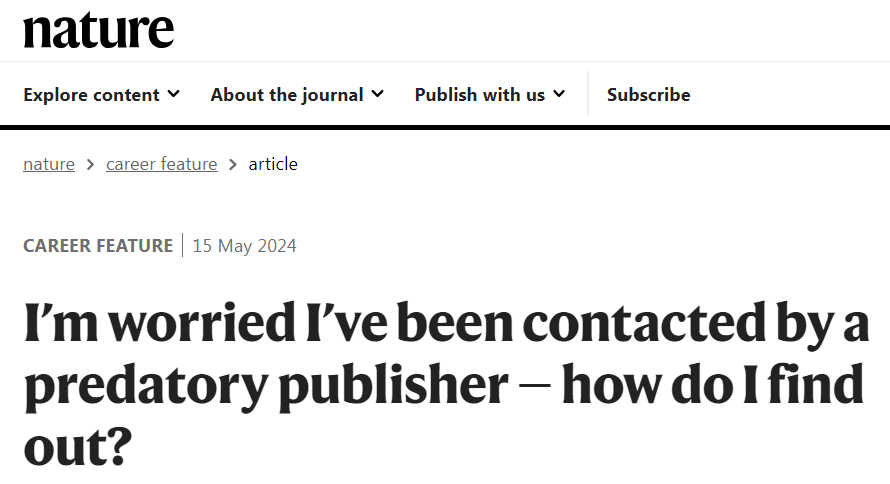Click the word predatory in the headline

point(146,385)
